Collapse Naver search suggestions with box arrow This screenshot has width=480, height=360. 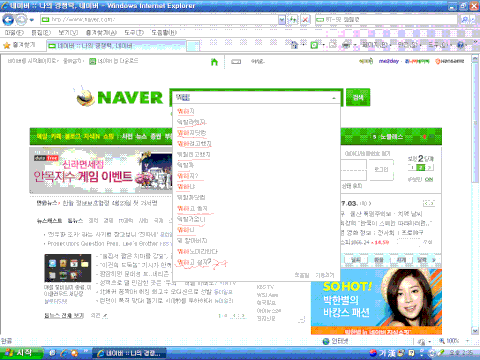coord(334,98)
